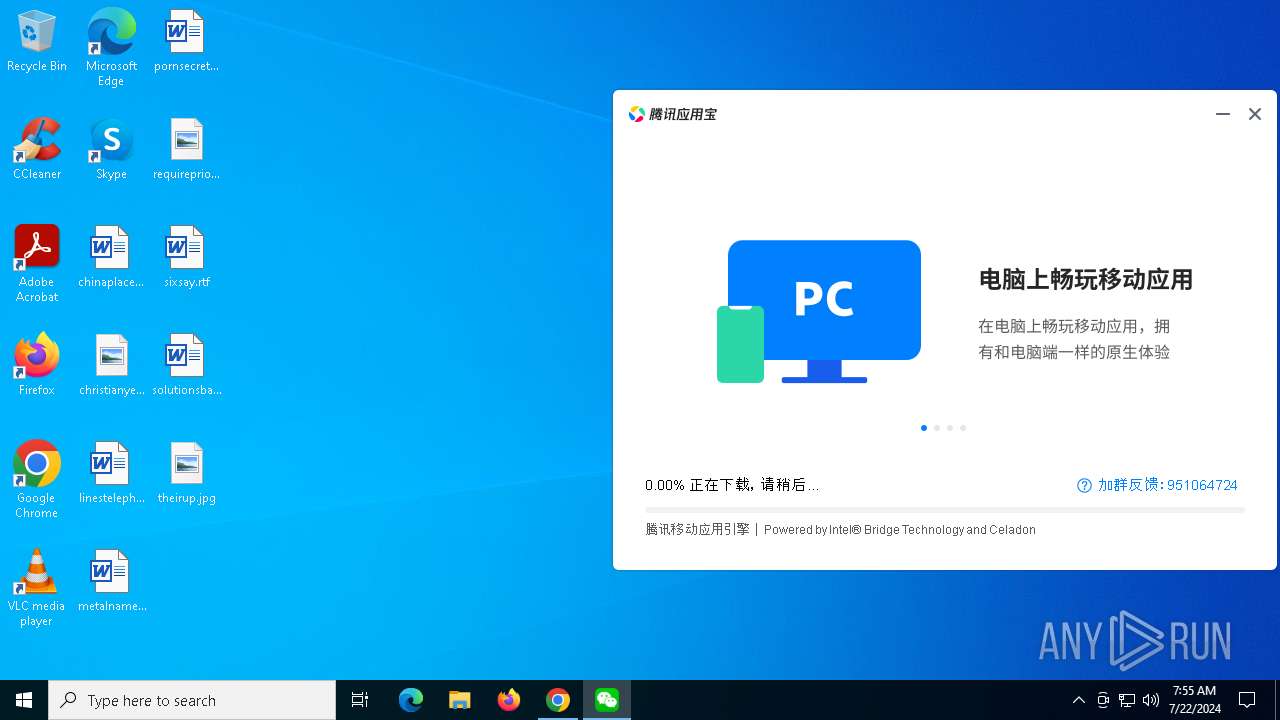1280x720 pixels.
Task: Click Show desktop at the taskbar edge
Action: (x=1277, y=700)
